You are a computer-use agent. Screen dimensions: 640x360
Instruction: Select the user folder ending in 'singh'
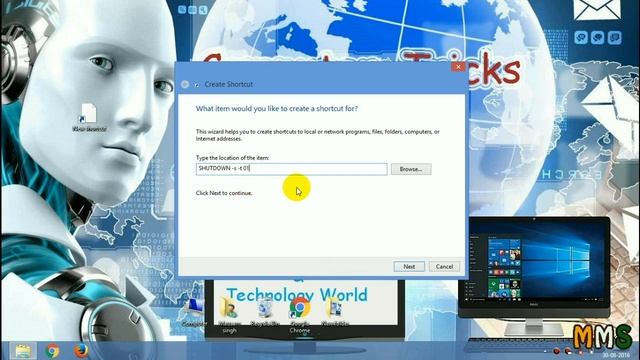pyautogui.click(x=229, y=314)
